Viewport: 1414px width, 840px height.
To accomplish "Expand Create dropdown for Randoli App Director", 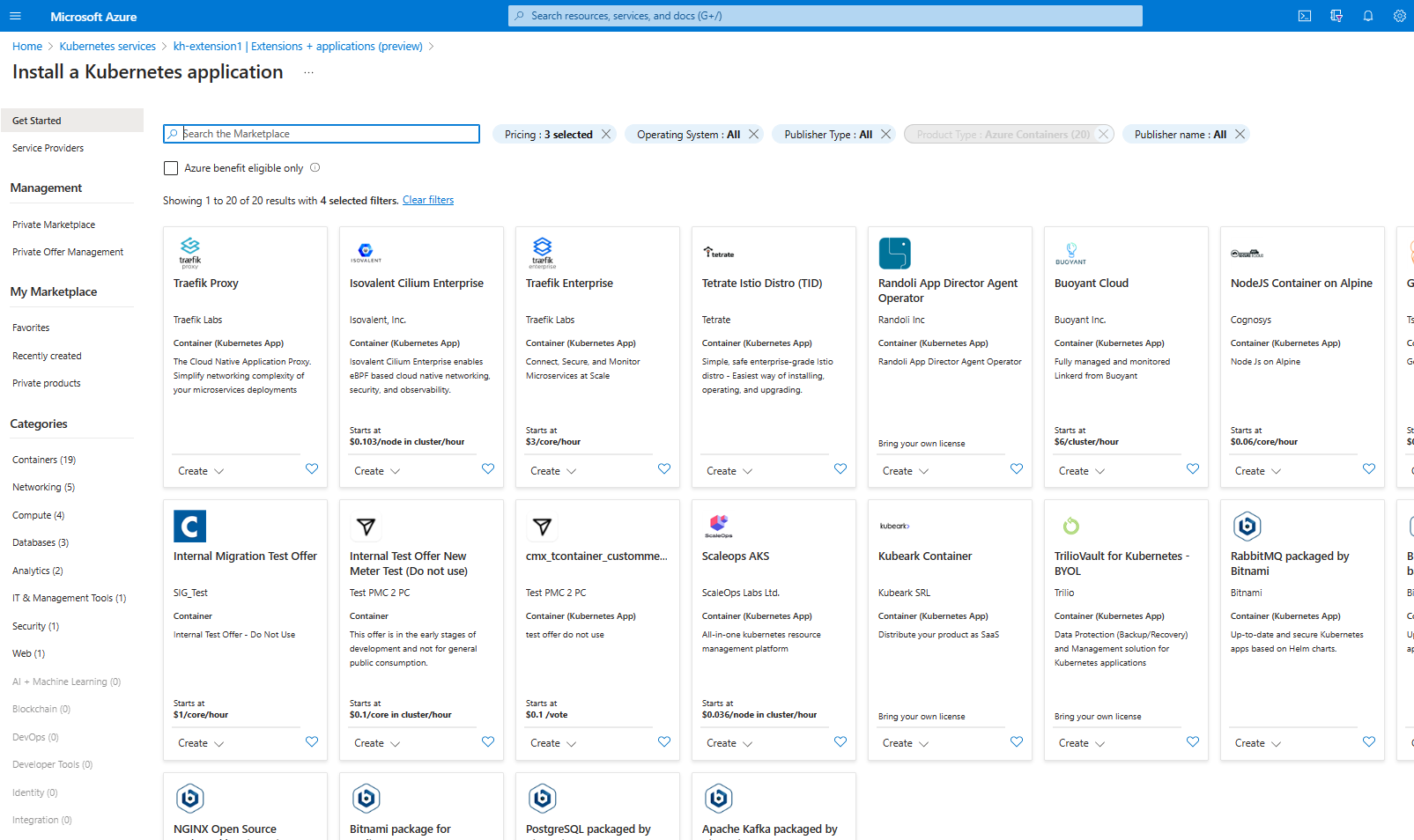I will coord(906,471).
